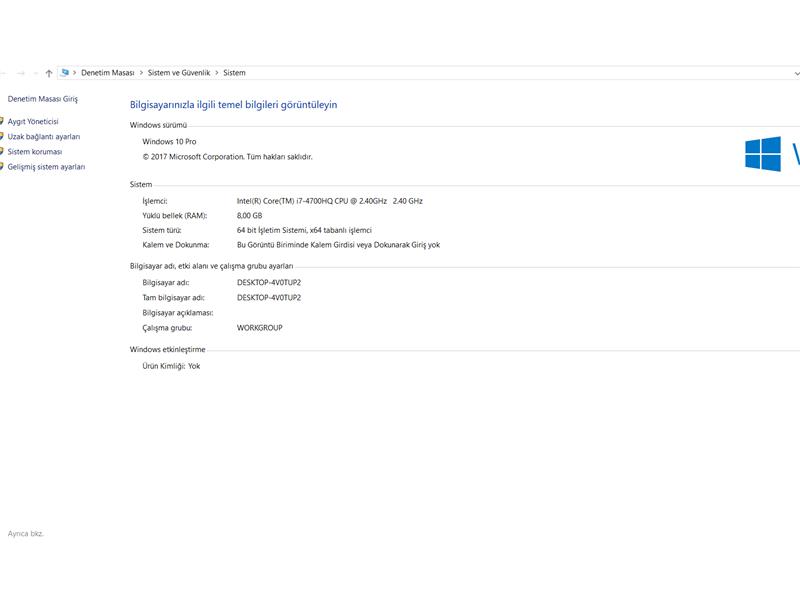Click the 'Ayrıca bkz.' text
This screenshot has width=800, height=600.
[26, 534]
